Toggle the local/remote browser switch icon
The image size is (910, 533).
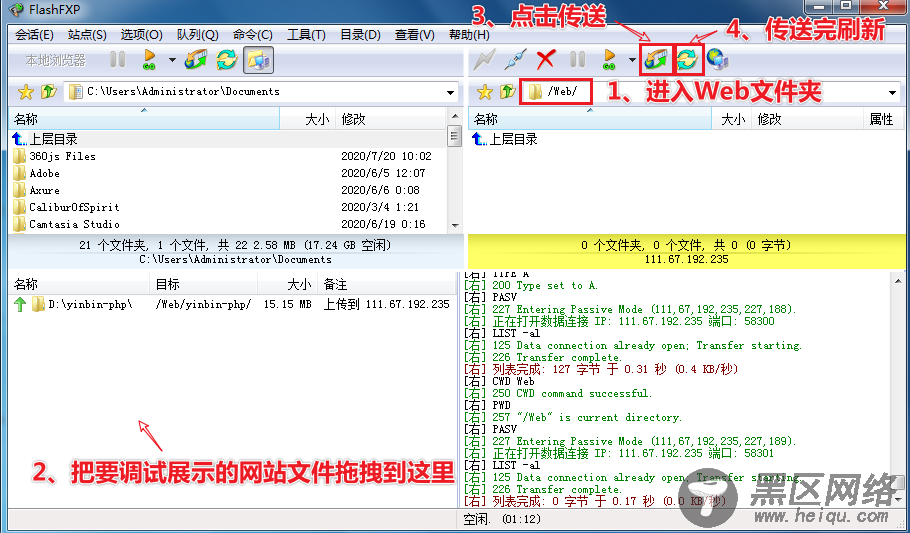point(258,59)
